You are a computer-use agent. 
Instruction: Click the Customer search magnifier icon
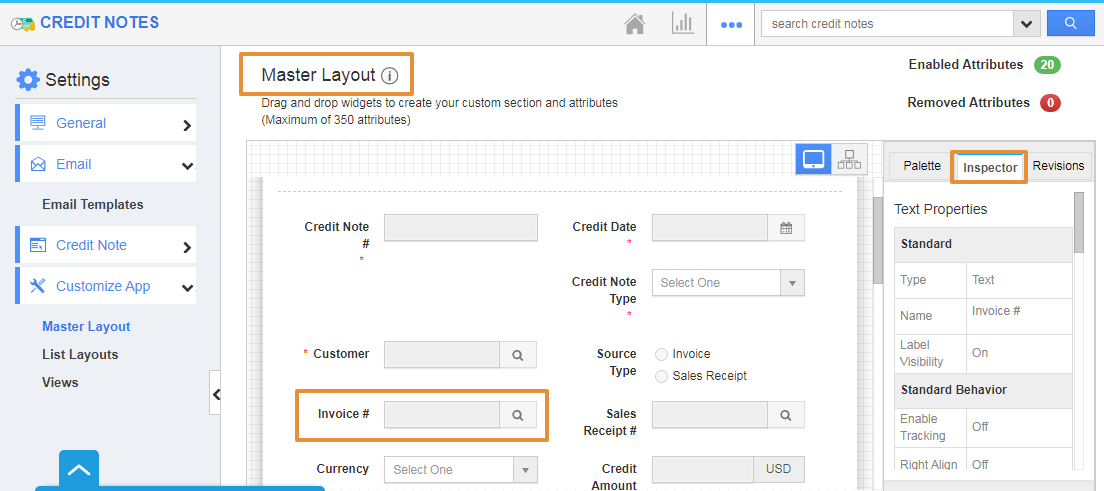[x=518, y=355]
